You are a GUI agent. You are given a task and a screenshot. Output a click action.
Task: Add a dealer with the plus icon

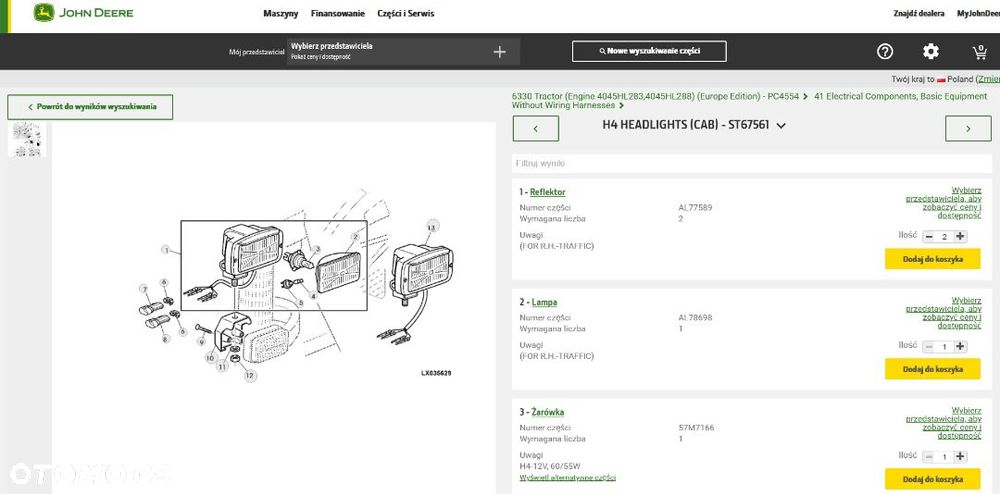(500, 52)
